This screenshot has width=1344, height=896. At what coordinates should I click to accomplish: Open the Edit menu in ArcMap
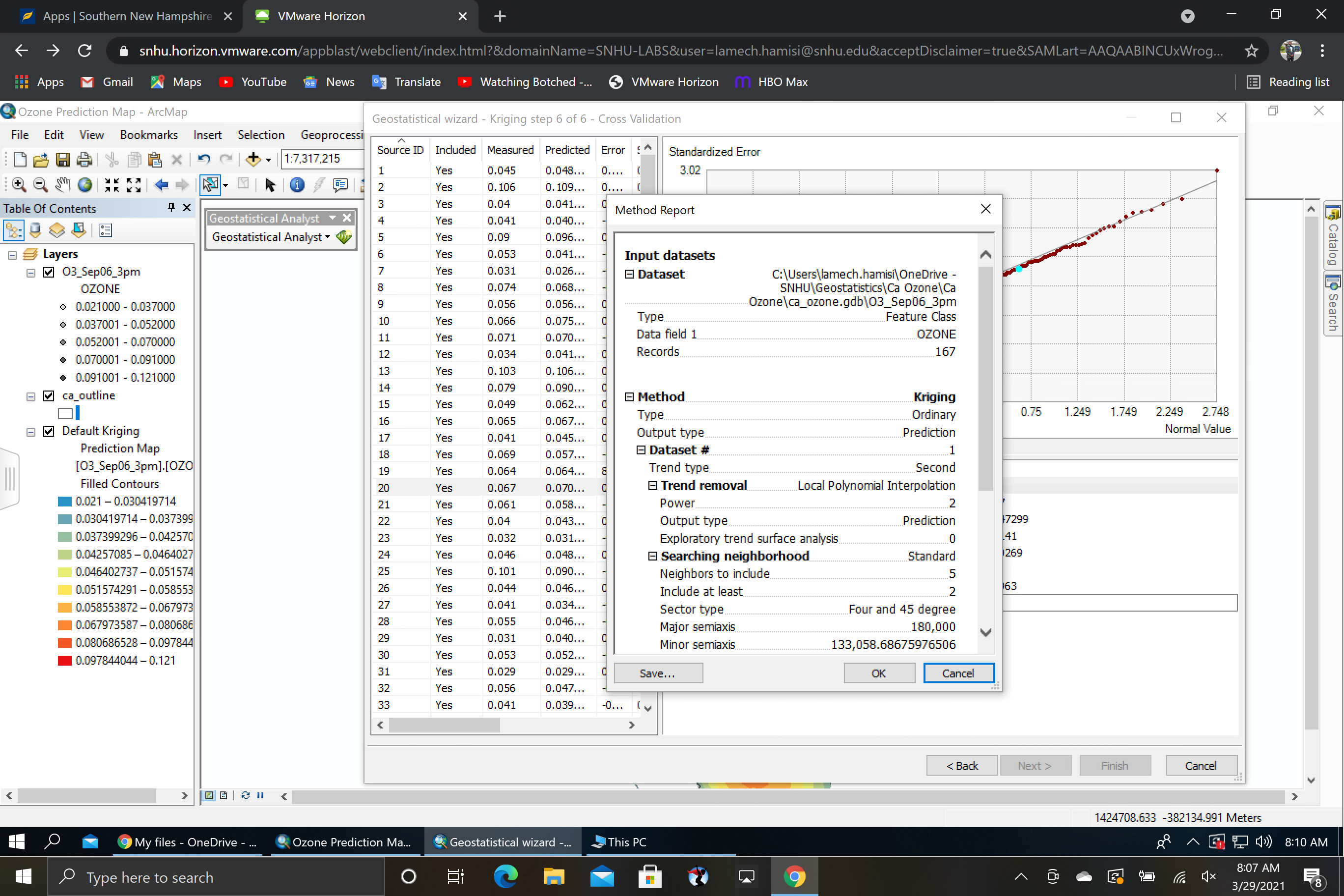click(x=54, y=135)
